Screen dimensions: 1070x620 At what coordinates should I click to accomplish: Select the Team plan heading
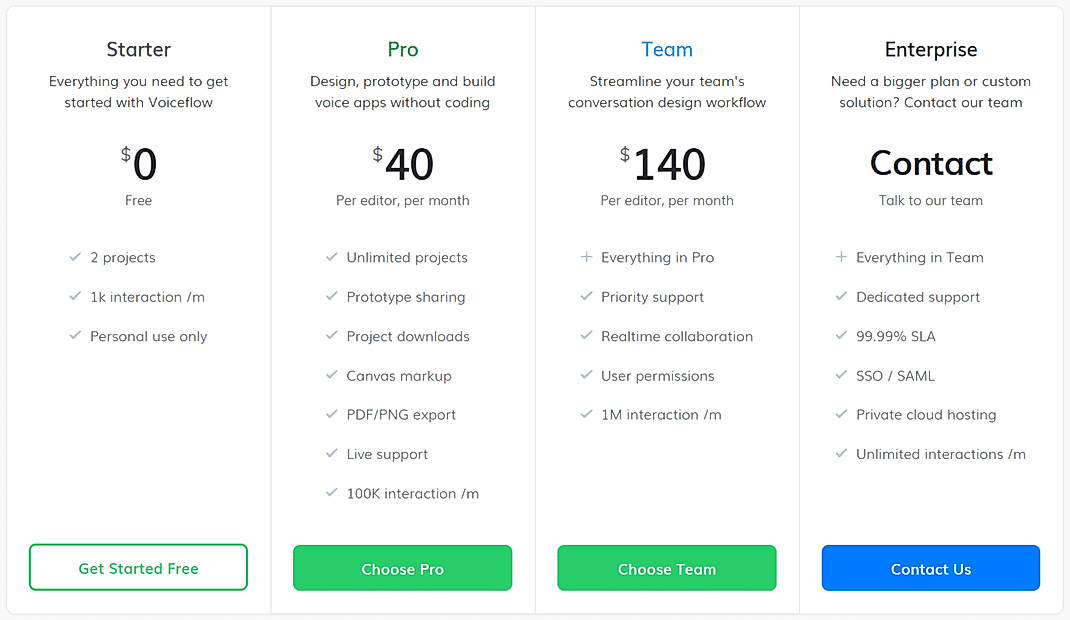click(x=666, y=49)
